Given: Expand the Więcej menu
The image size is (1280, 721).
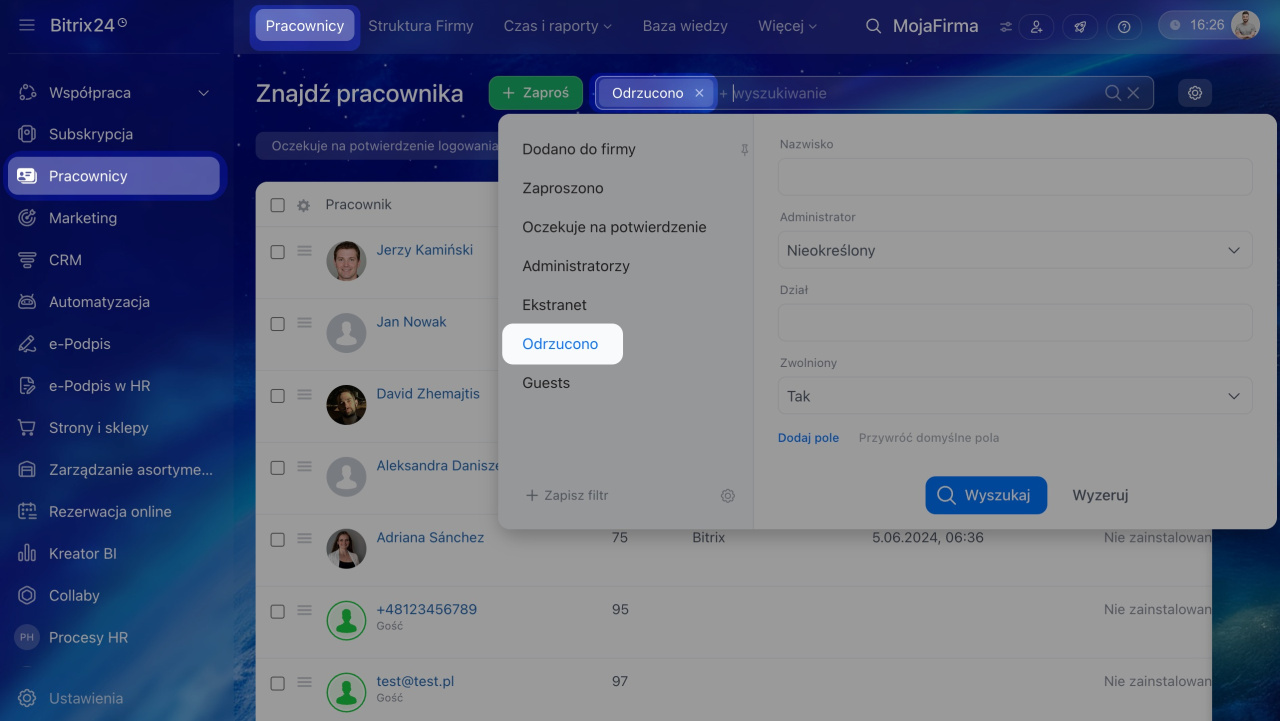Looking at the screenshot, I should click(787, 26).
